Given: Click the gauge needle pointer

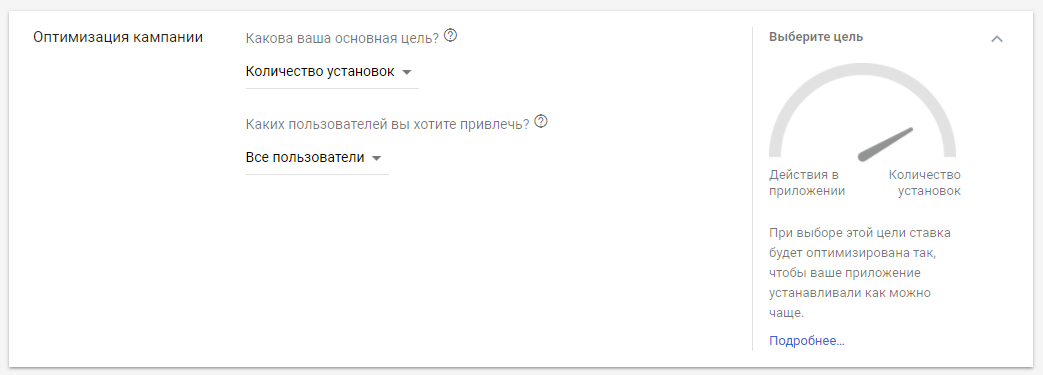Looking at the screenshot, I should tap(885, 144).
